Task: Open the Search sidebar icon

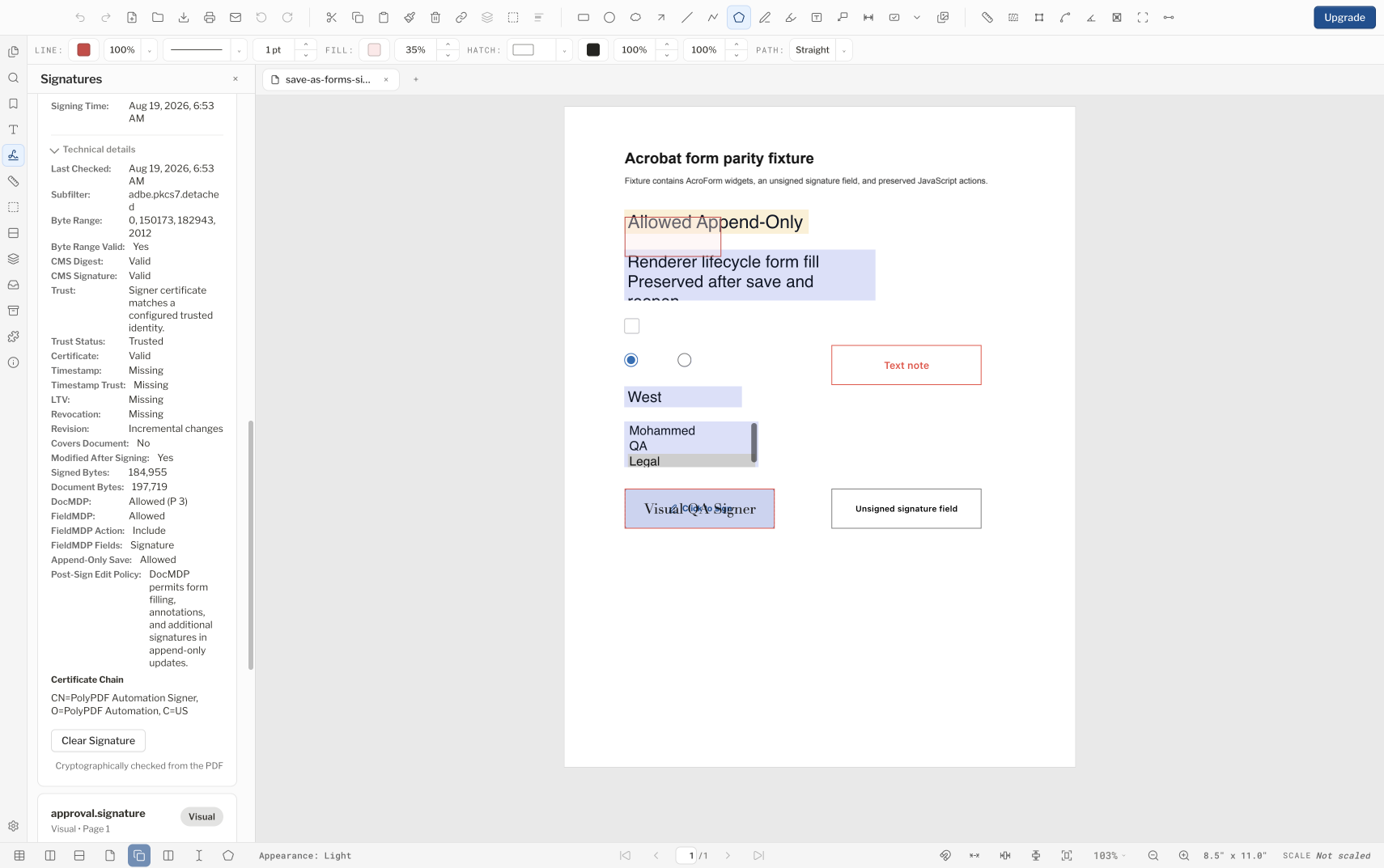Action: (13, 78)
